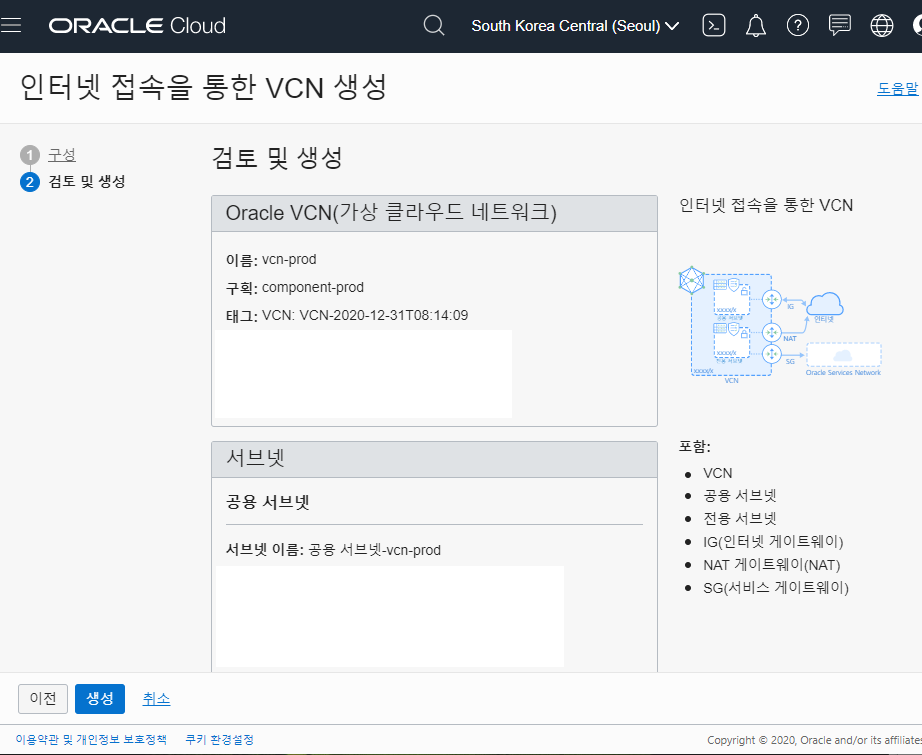Screen dimensions: 922x755
Task: Launch the Cloud Shell terminal icon
Action: 713,25
